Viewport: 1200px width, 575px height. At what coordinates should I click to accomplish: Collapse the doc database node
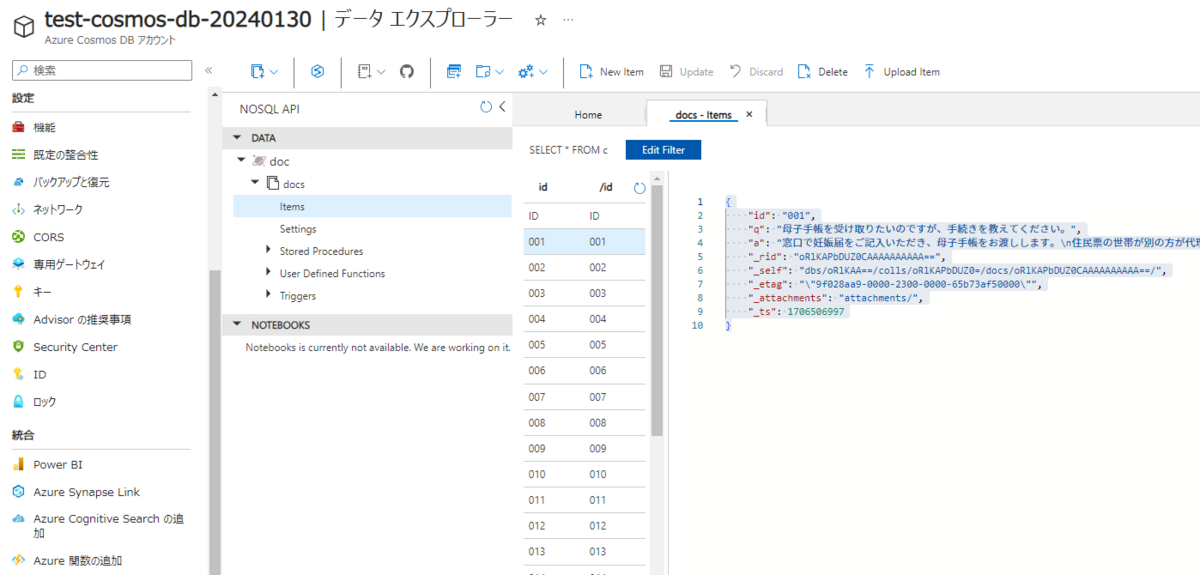(x=241, y=160)
